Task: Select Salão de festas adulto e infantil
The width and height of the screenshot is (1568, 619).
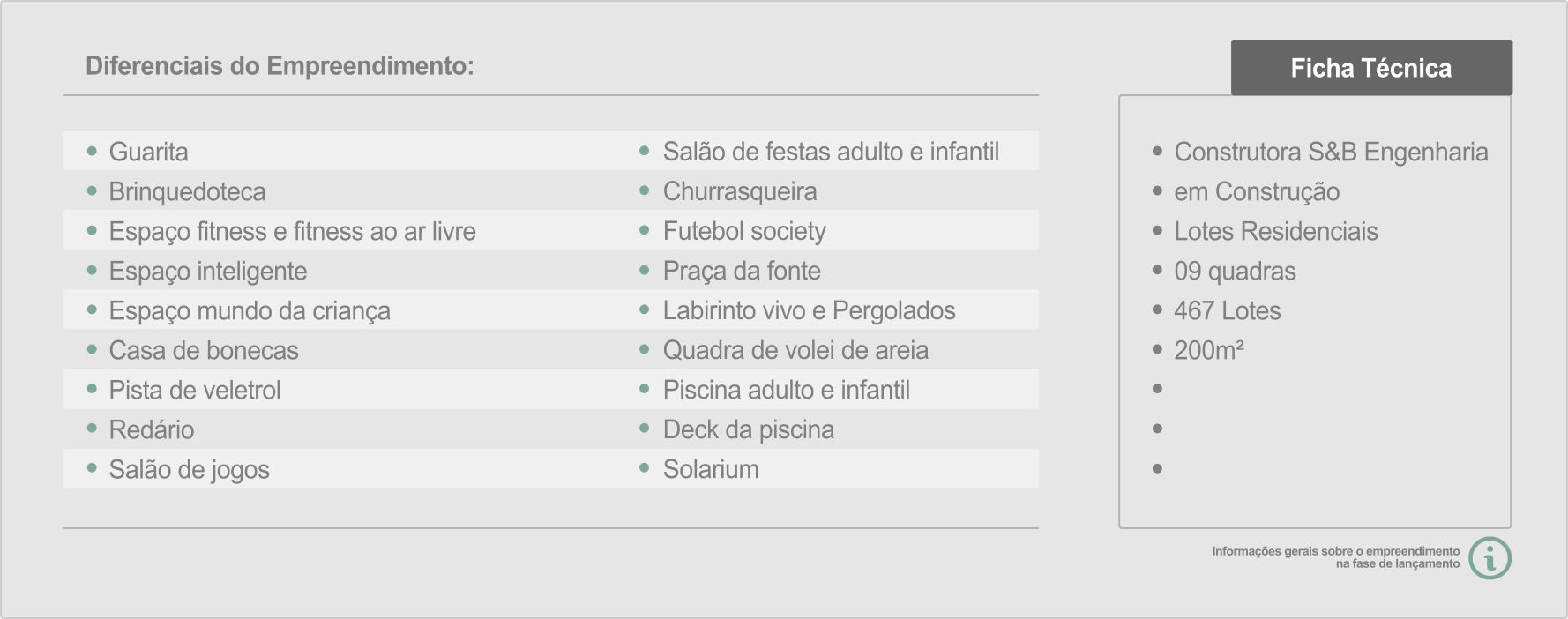Action: [x=831, y=152]
